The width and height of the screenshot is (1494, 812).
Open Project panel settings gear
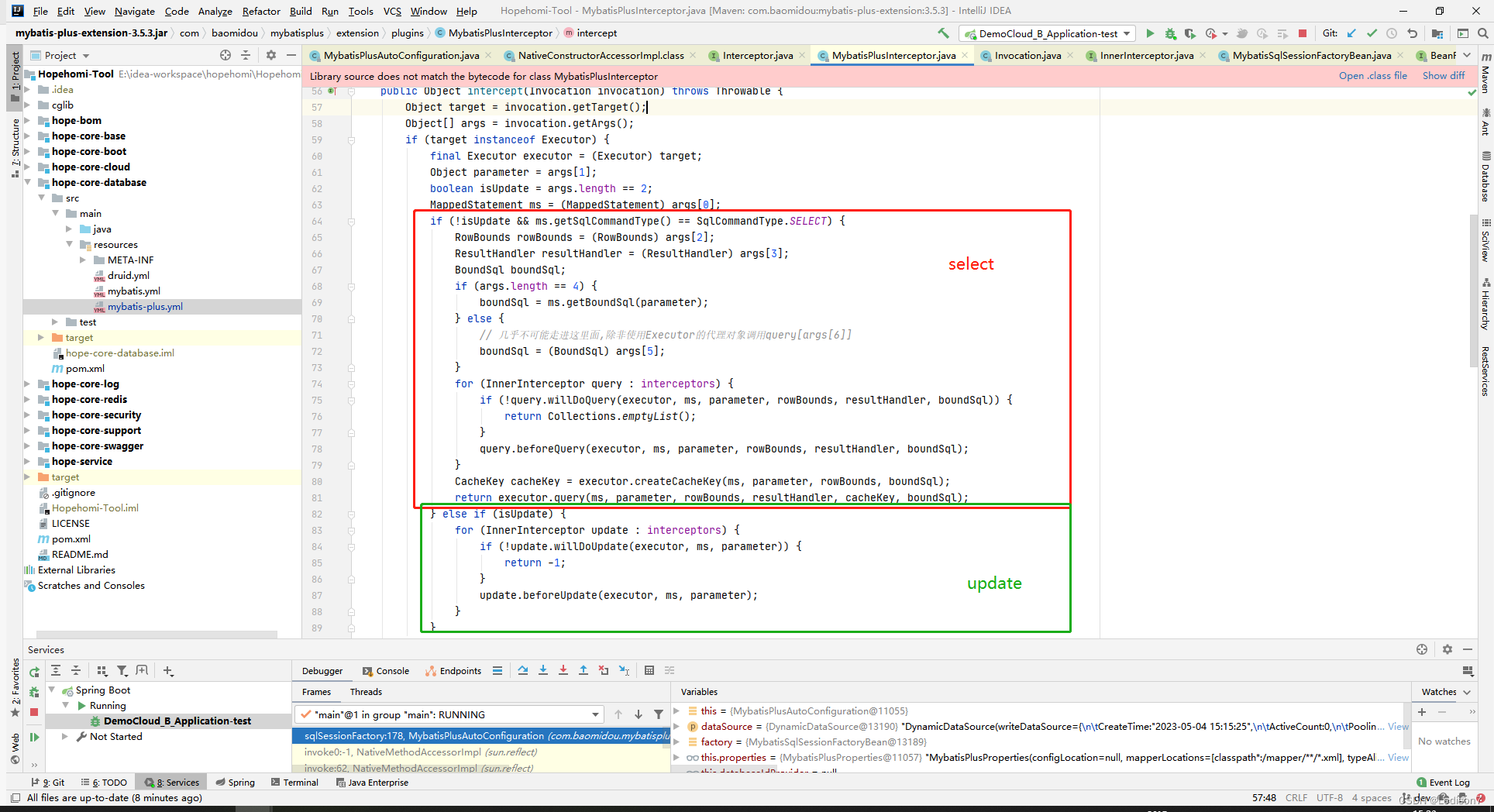pyautogui.click(x=270, y=55)
